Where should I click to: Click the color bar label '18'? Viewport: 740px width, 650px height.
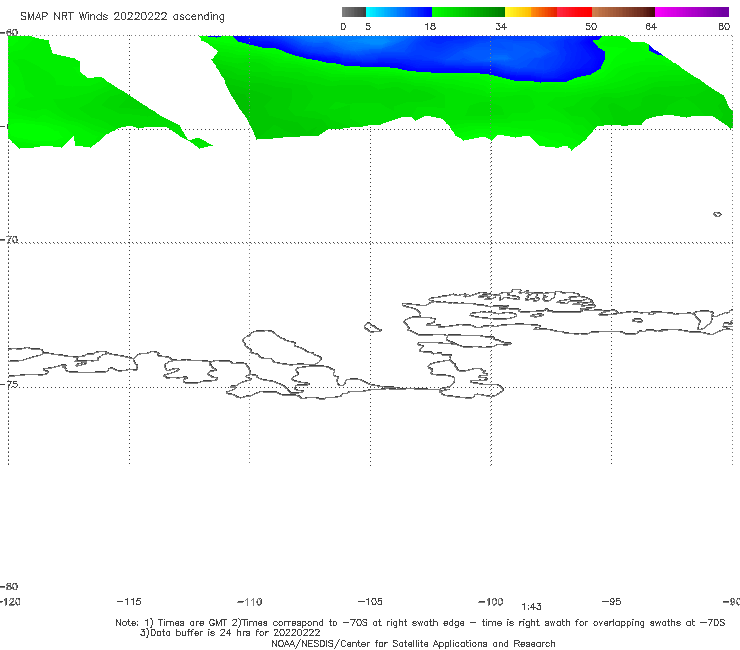pyautogui.click(x=430, y=26)
